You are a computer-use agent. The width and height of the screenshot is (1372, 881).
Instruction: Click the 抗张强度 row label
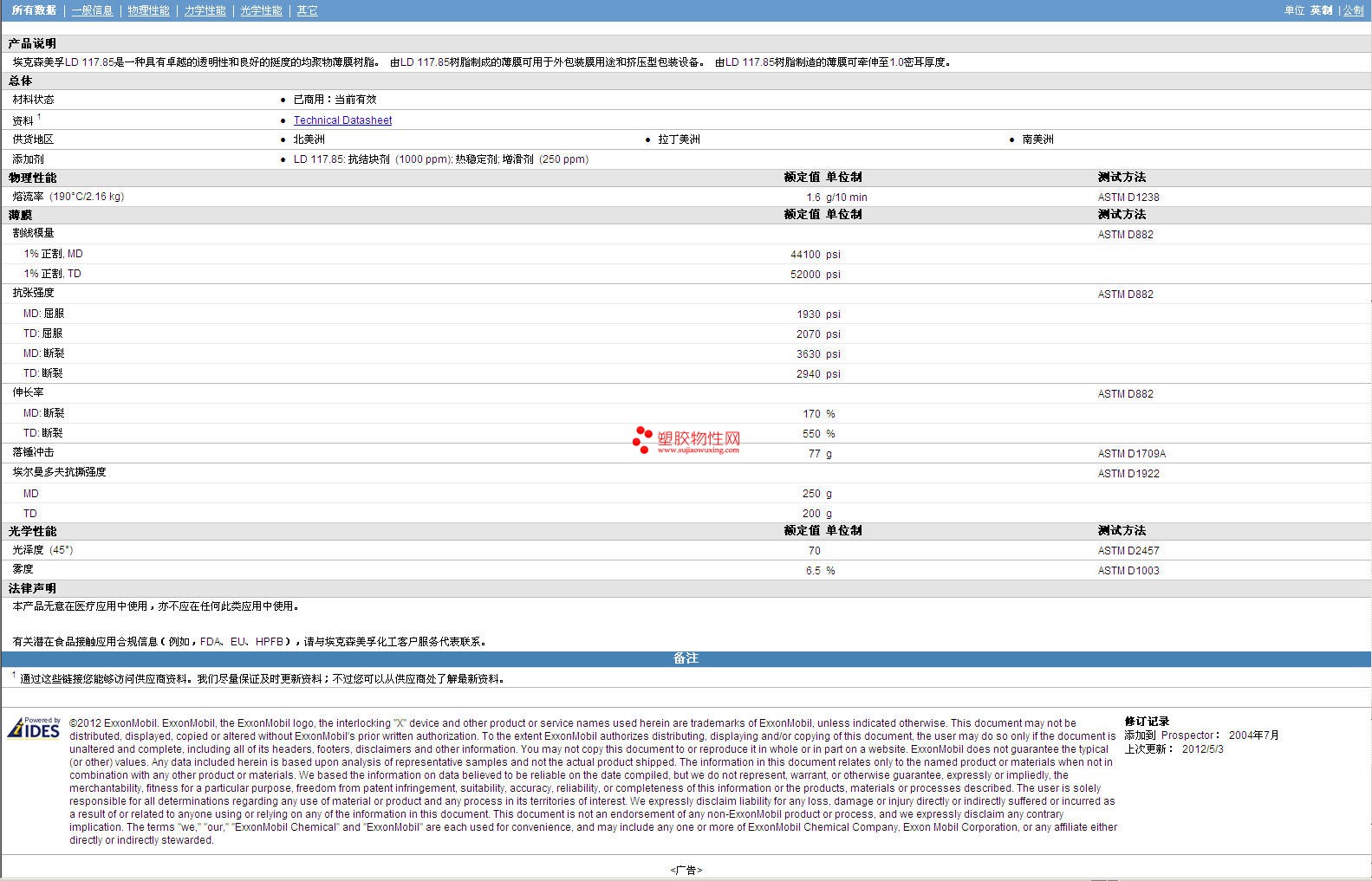pos(33,293)
